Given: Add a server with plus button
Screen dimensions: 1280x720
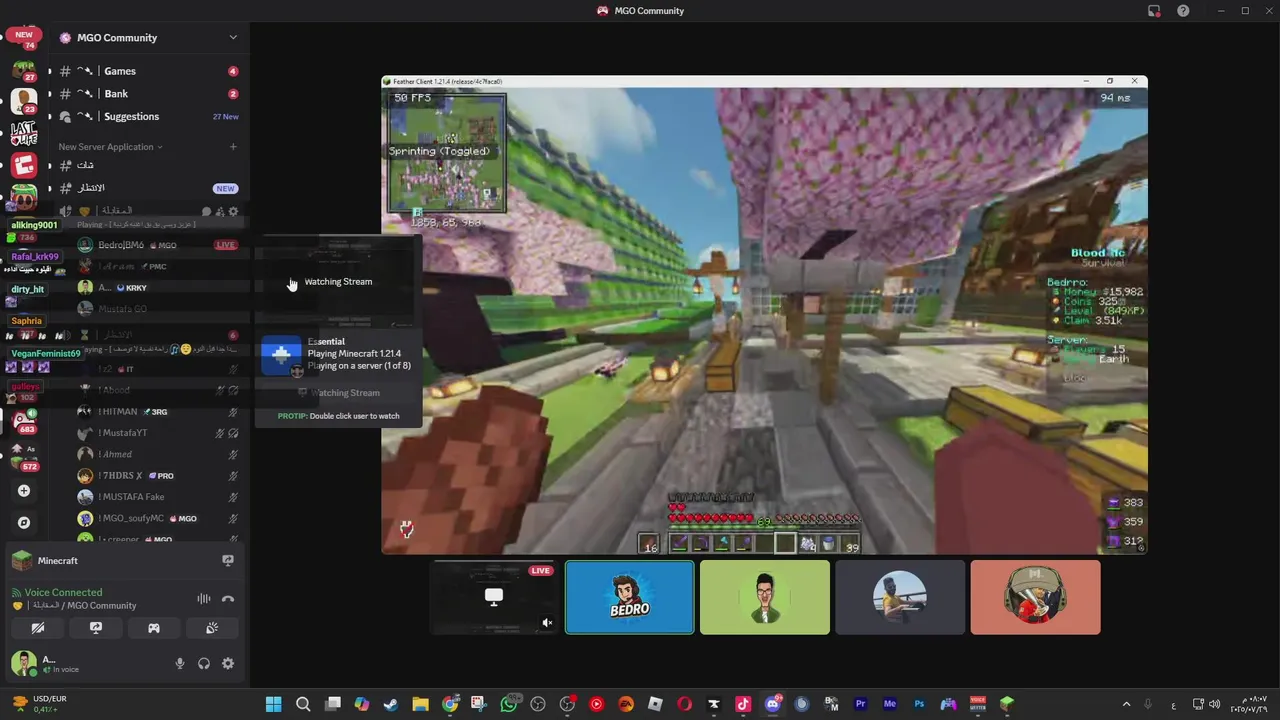Looking at the screenshot, I should tap(24, 491).
